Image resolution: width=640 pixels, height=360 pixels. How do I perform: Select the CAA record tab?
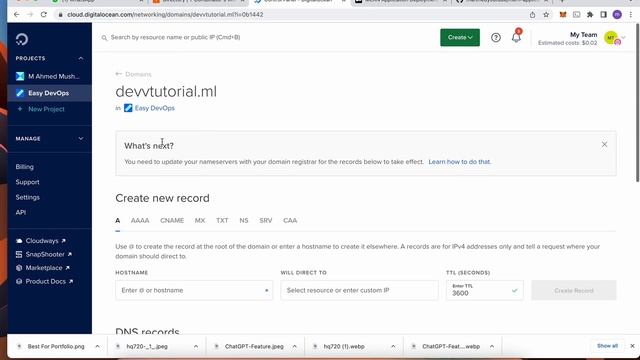click(x=290, y=220)
